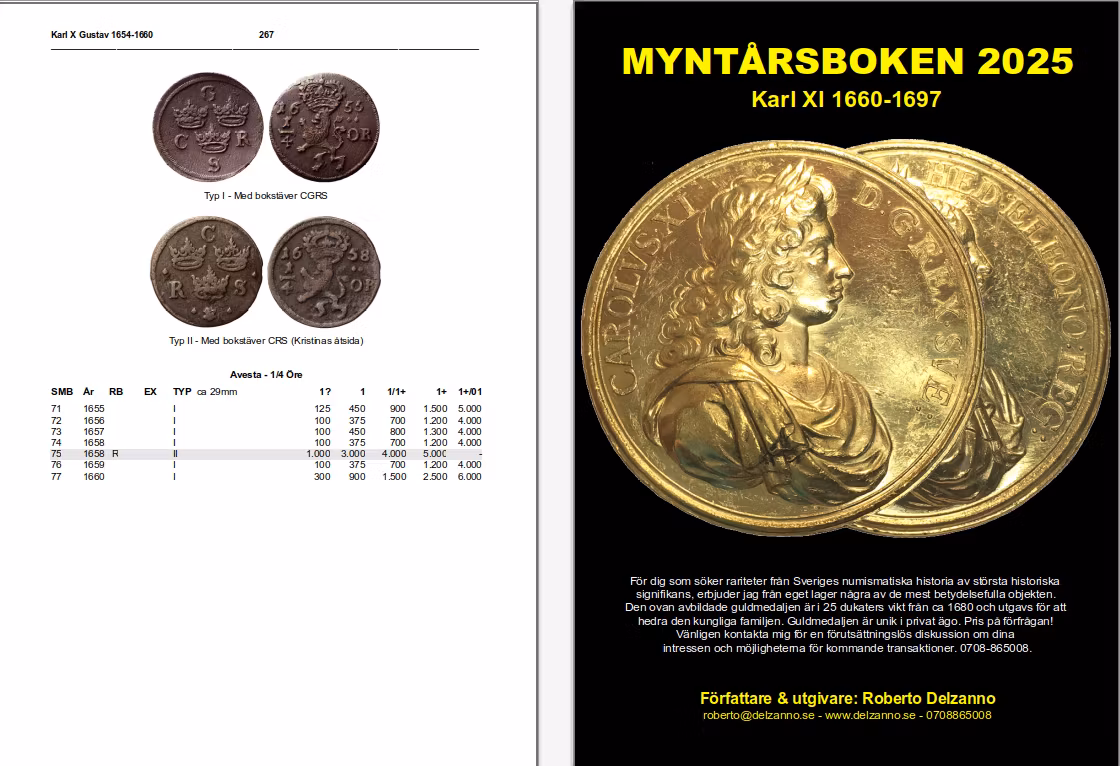Click the Författare & utgivare: Roberto Delzanno line

click(847, 697)
